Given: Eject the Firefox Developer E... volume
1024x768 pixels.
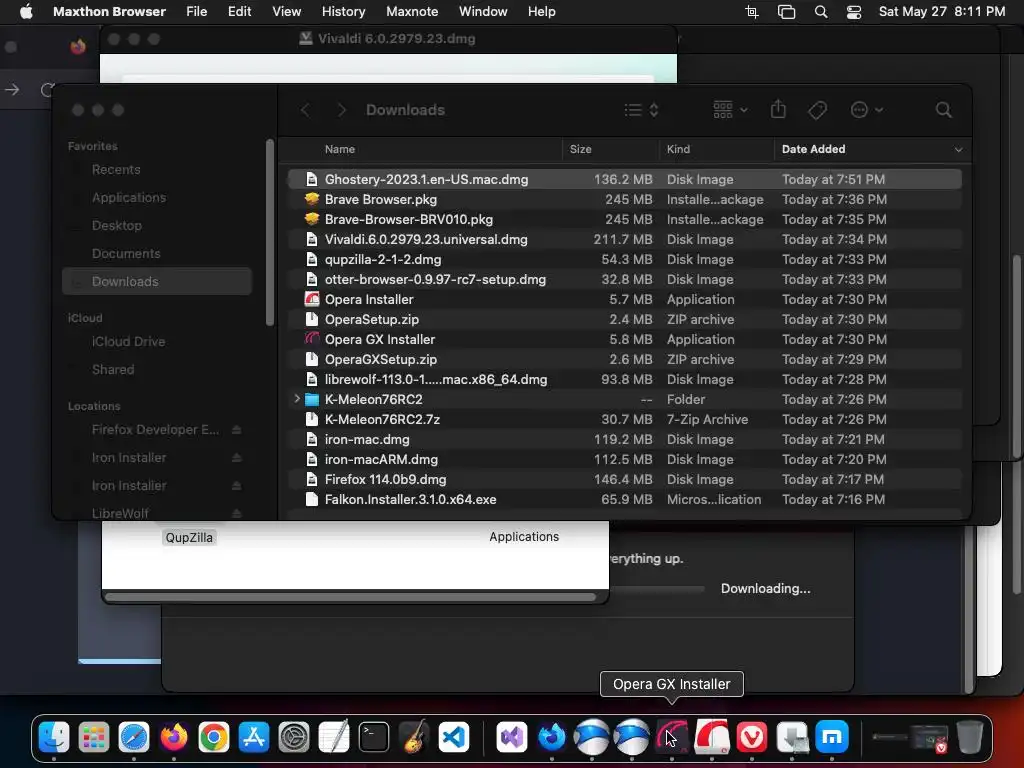Looking at the screenshot, I should click(x=236, y=430).
